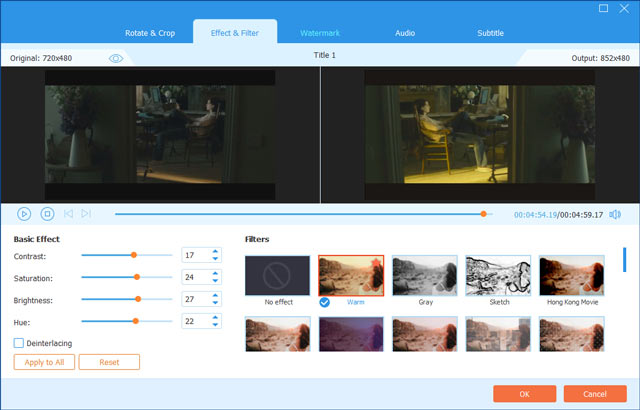Click the current time 00:04:54.19
The height and width of the screenshot is (410, 640).
click(535, 215)
